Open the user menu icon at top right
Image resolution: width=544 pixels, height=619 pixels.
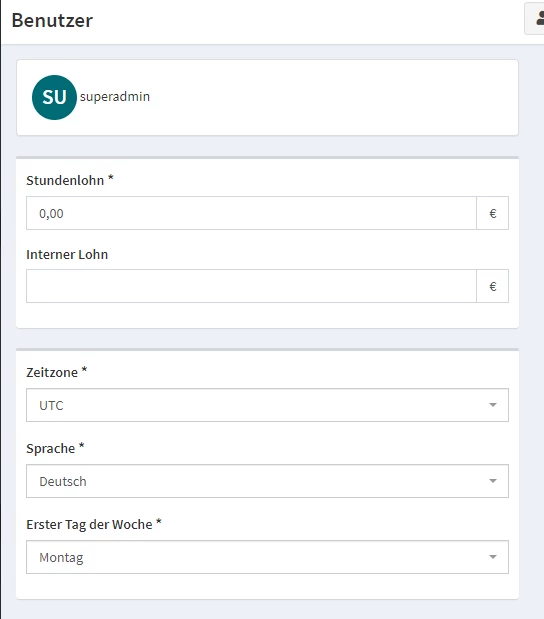[539, 19]
